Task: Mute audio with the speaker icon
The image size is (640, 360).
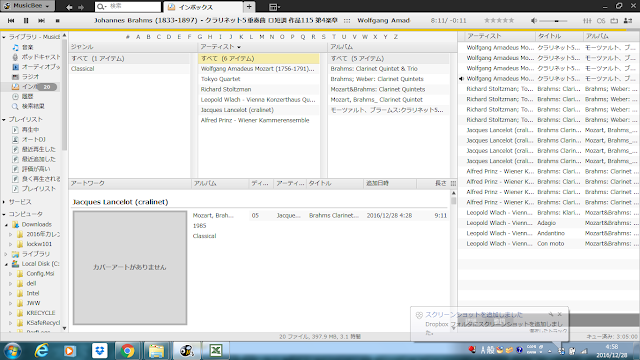Action: (x=534, y=20)
